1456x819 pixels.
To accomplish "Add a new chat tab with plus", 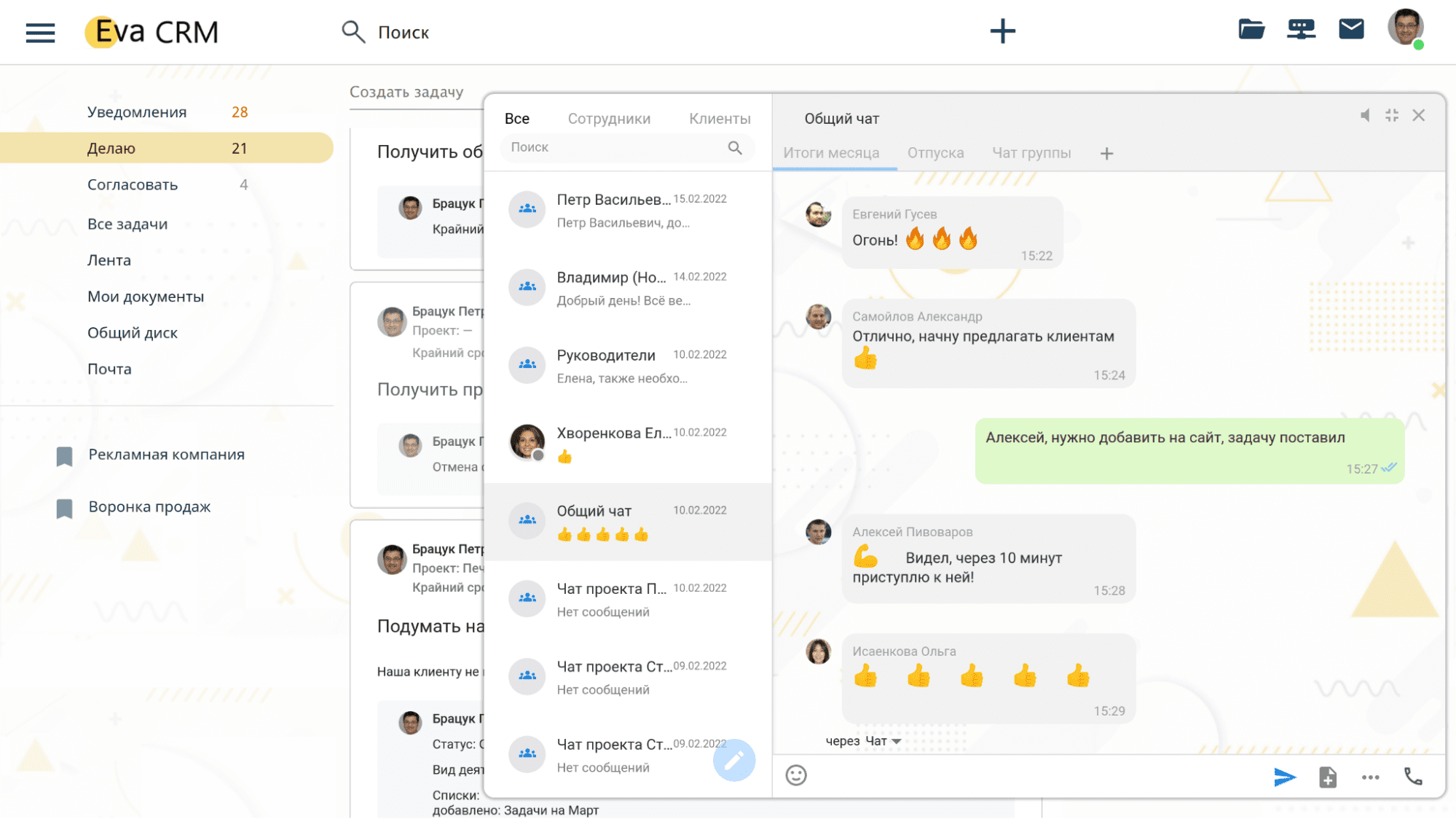I will 1106,154.
